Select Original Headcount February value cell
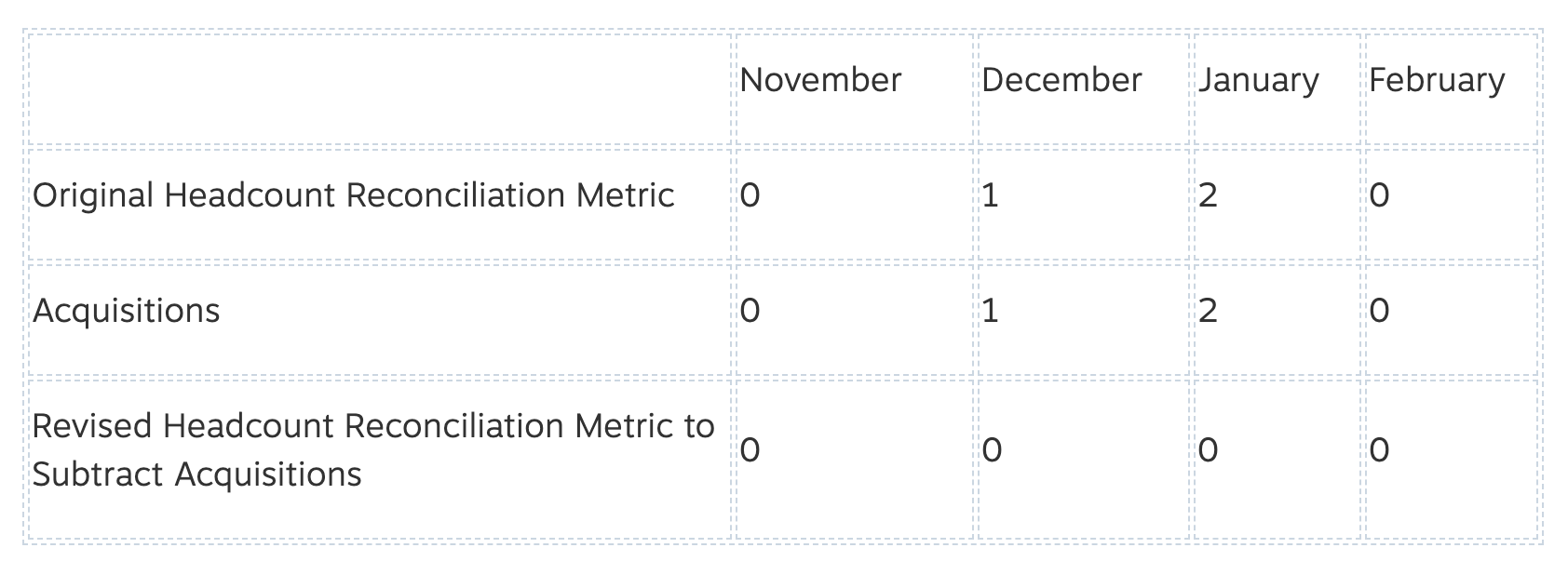Image resolution: width=1568 pixels, height=588 pixels. click(x=1451, y=206)
